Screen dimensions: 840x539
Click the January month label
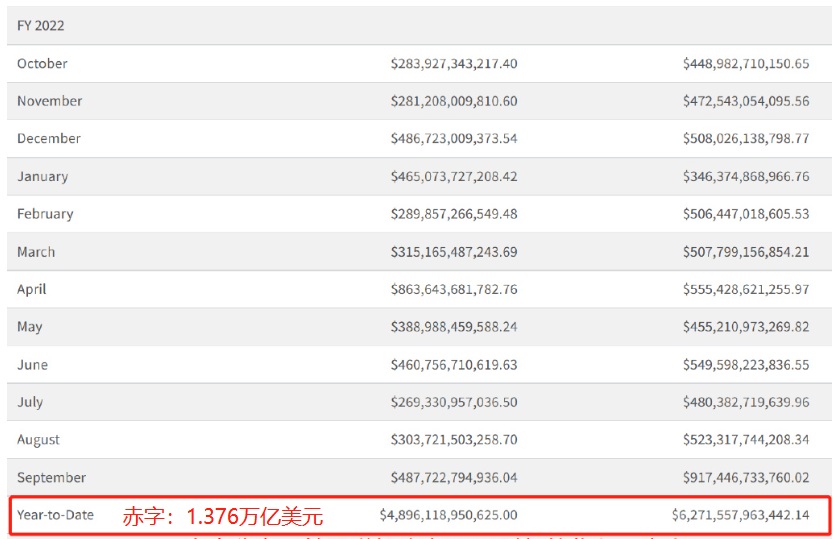(42, 176)
